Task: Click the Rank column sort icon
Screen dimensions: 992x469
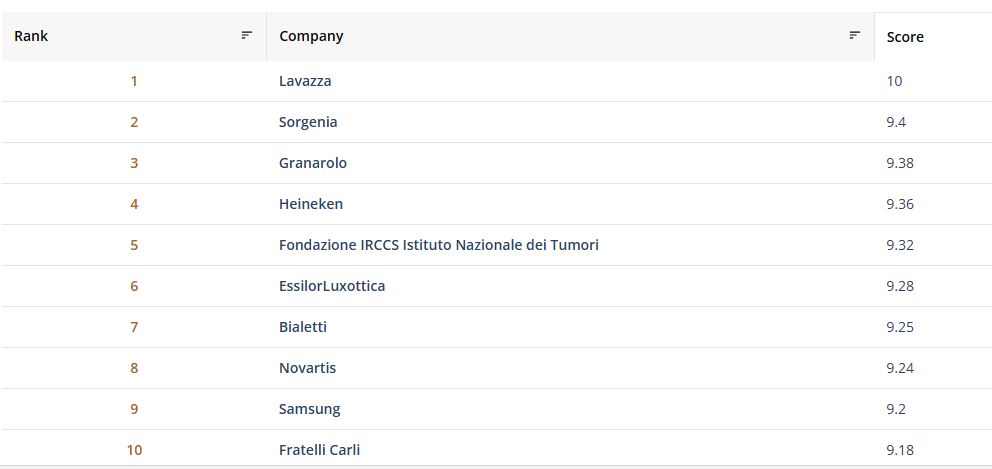Action: 247,35
